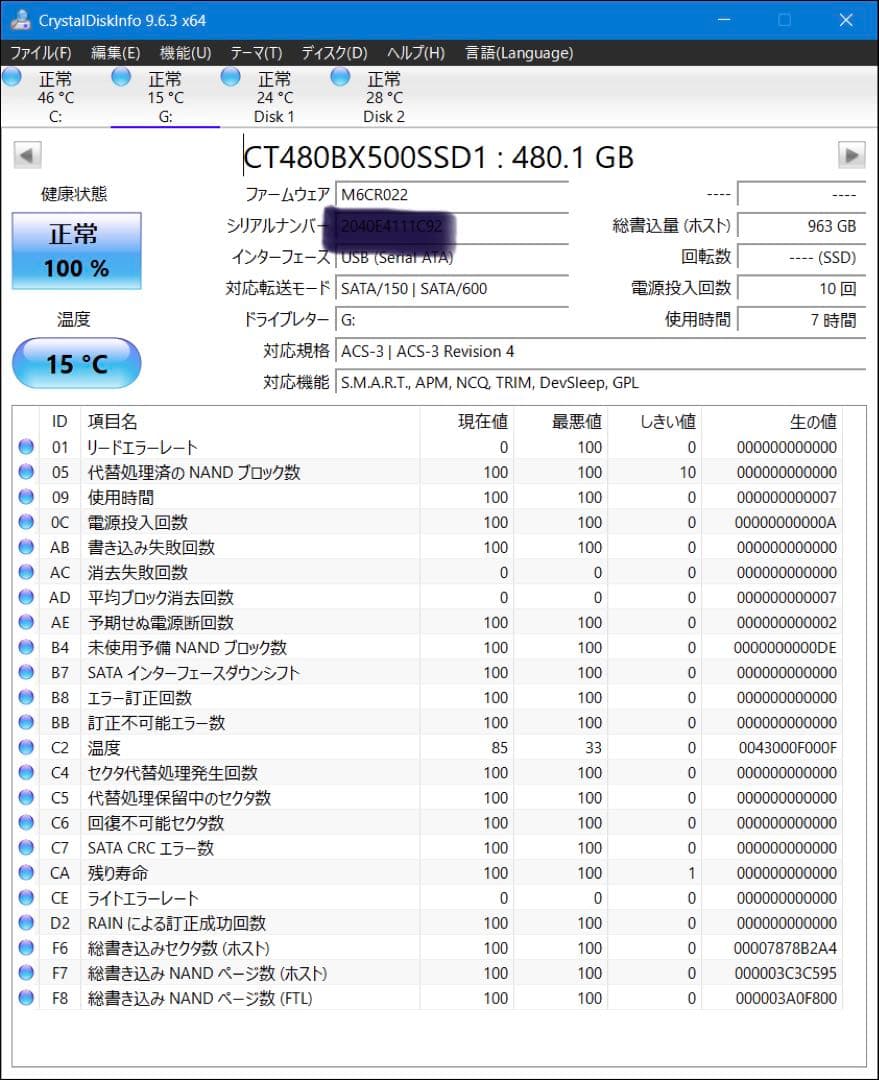Select the Disk 1 status orb
879x1080 pixels.
pos(231,77)
